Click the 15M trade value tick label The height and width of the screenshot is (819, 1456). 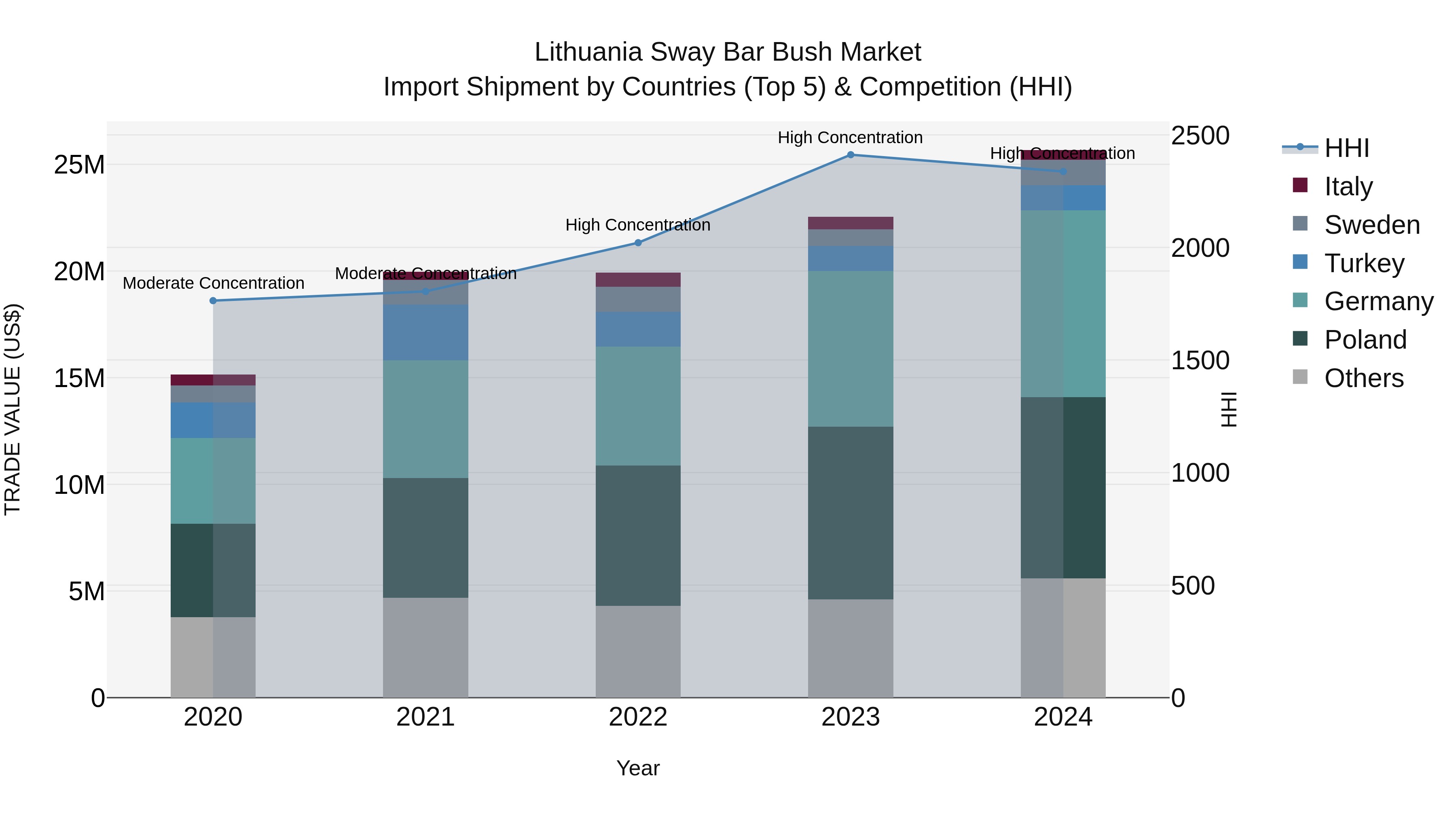point(79,378)
